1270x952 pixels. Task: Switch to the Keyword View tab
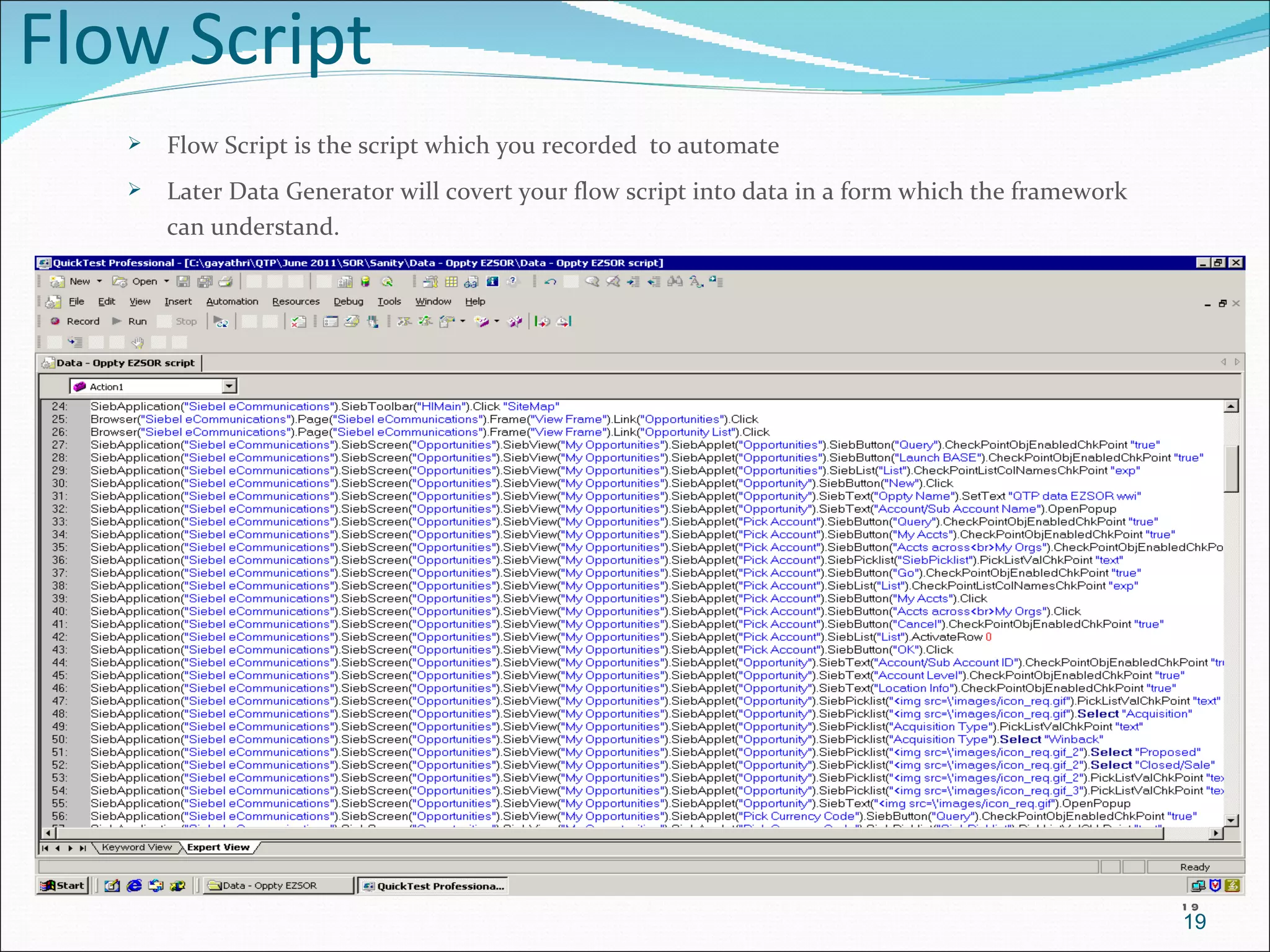click(136, 847)
